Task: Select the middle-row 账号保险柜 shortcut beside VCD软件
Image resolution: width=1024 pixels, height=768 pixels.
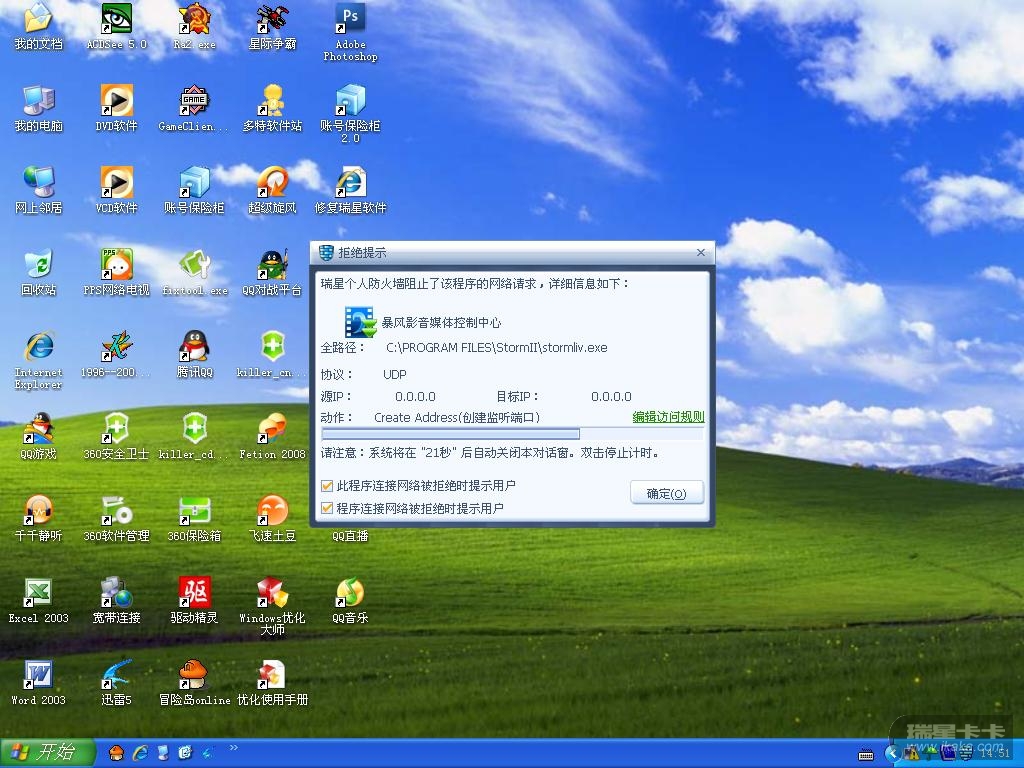Action: (x=194, y=190)
